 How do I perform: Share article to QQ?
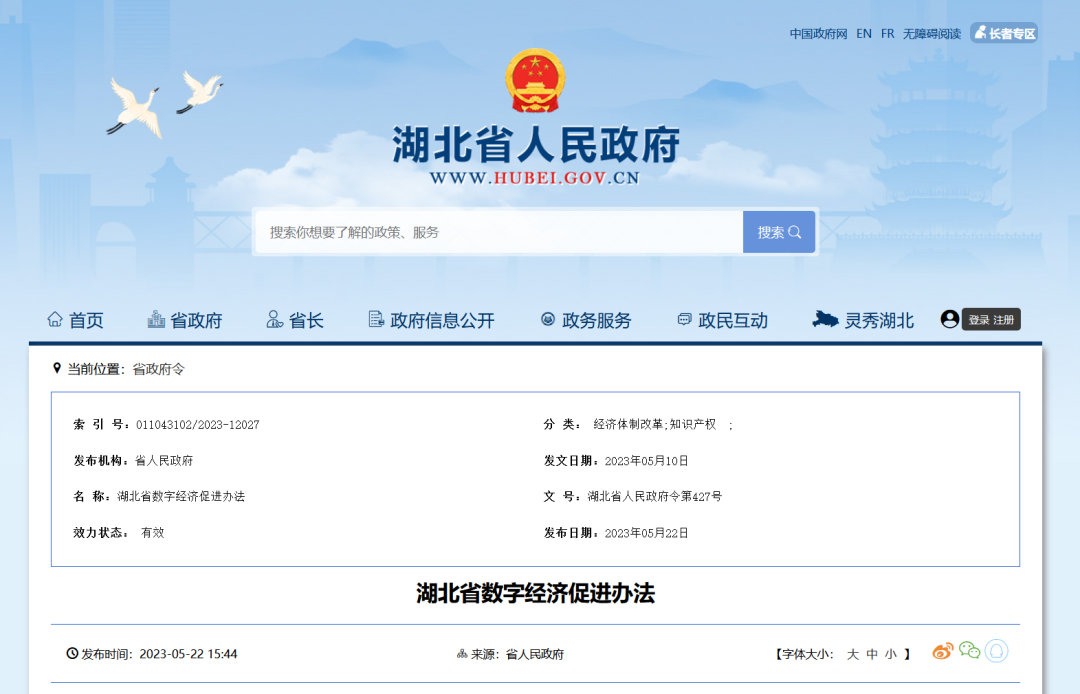[996, 650]
